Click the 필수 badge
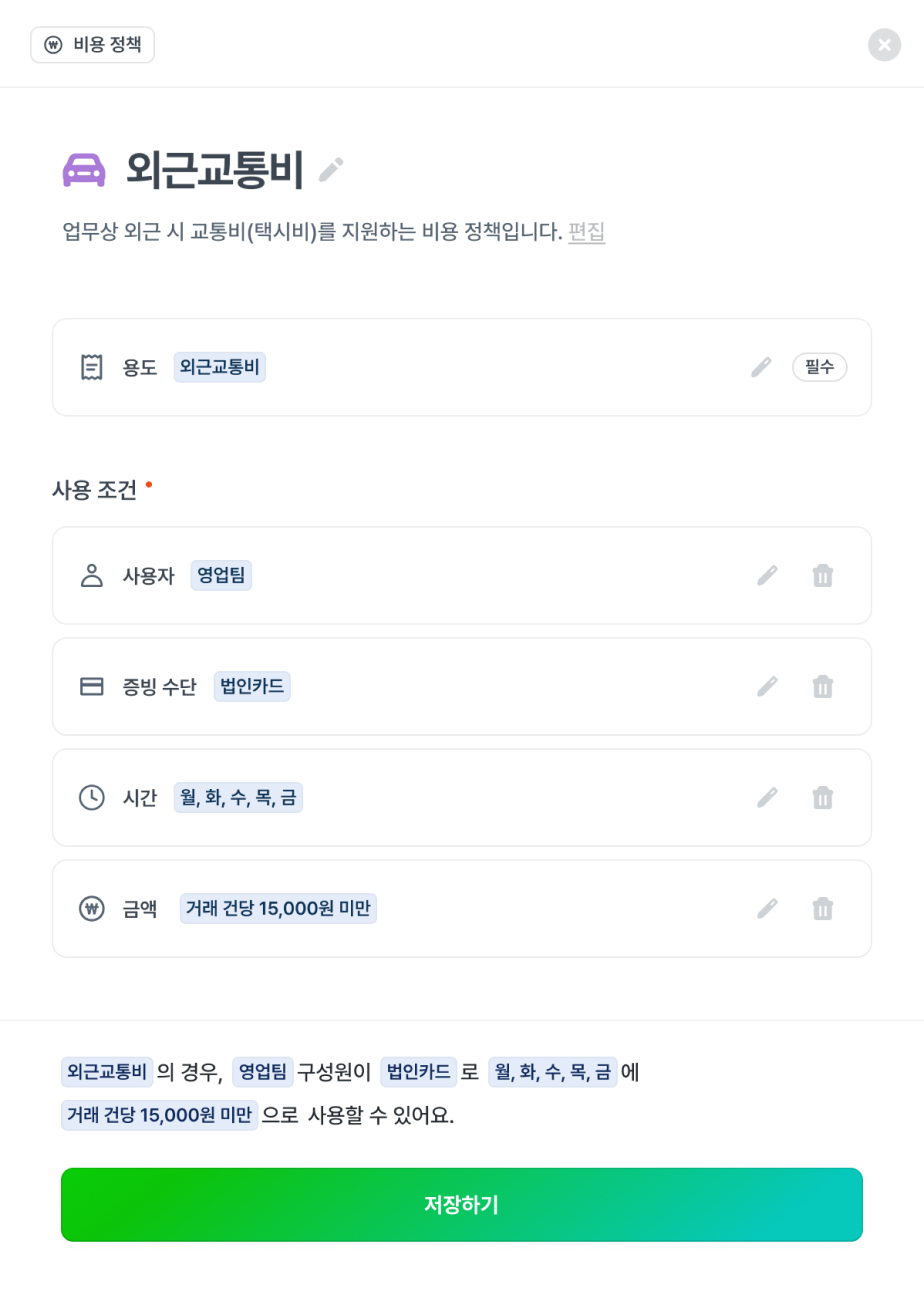The width and height of the screenshot is (924, 1303). pos(820,367)
